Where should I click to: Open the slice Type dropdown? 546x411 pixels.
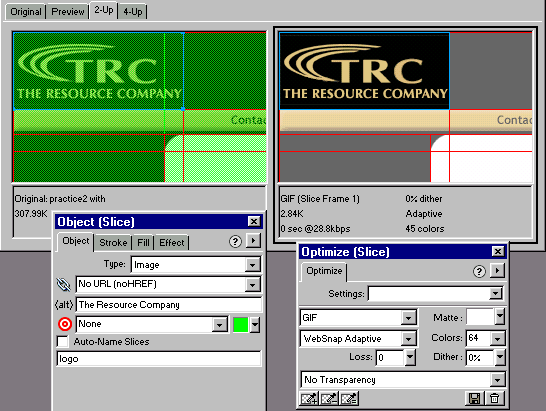252,265
